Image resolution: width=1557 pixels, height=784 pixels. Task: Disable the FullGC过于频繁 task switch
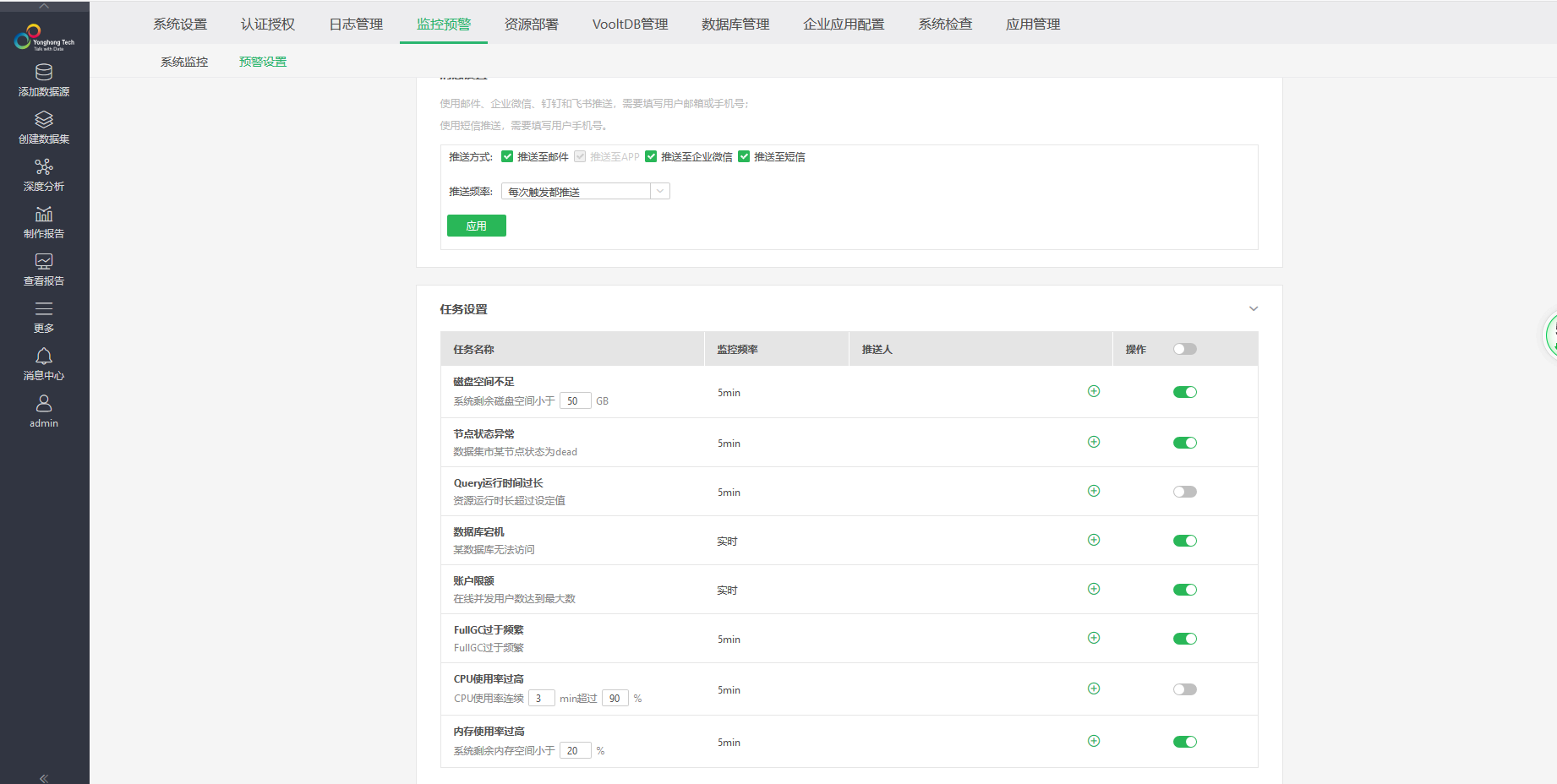(1185, 639)
